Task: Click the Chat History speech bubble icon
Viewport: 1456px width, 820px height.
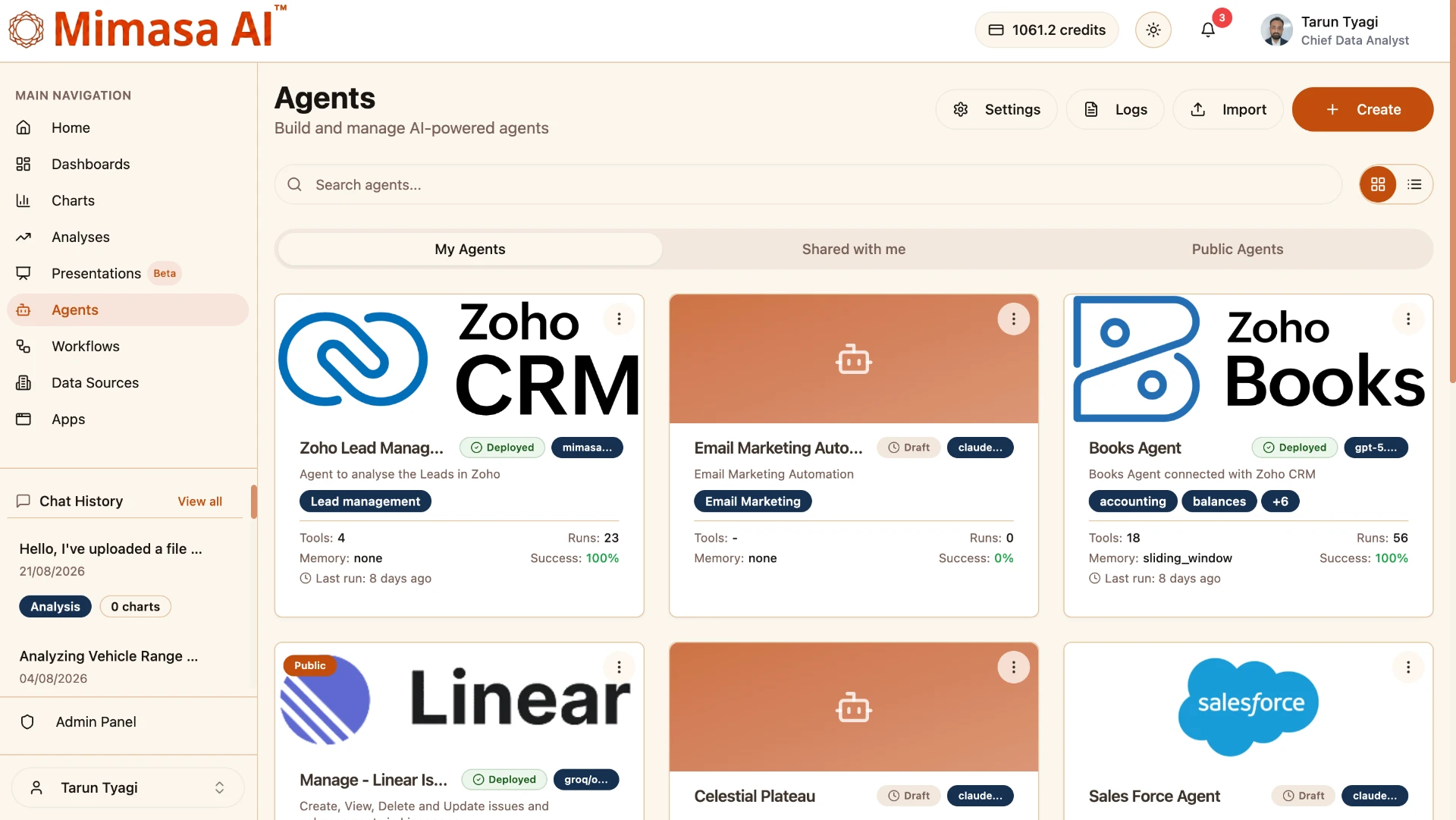Action: pos(24,501)
